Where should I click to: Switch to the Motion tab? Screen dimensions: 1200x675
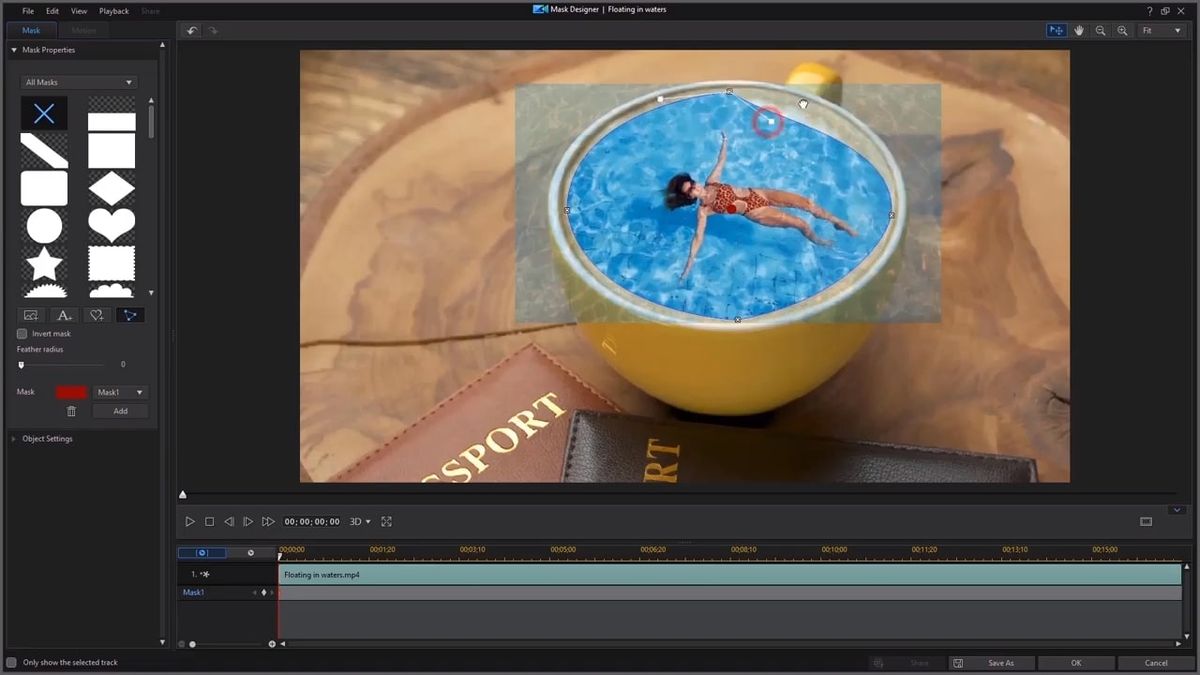point(85,30)
